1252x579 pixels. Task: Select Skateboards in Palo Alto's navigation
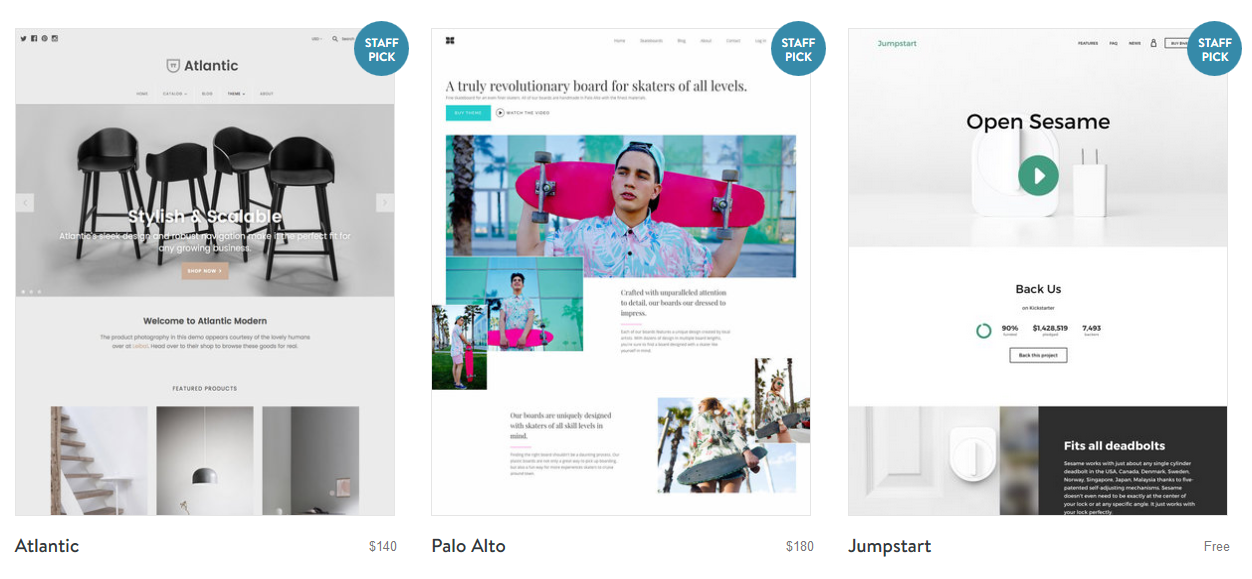[651, 41]
